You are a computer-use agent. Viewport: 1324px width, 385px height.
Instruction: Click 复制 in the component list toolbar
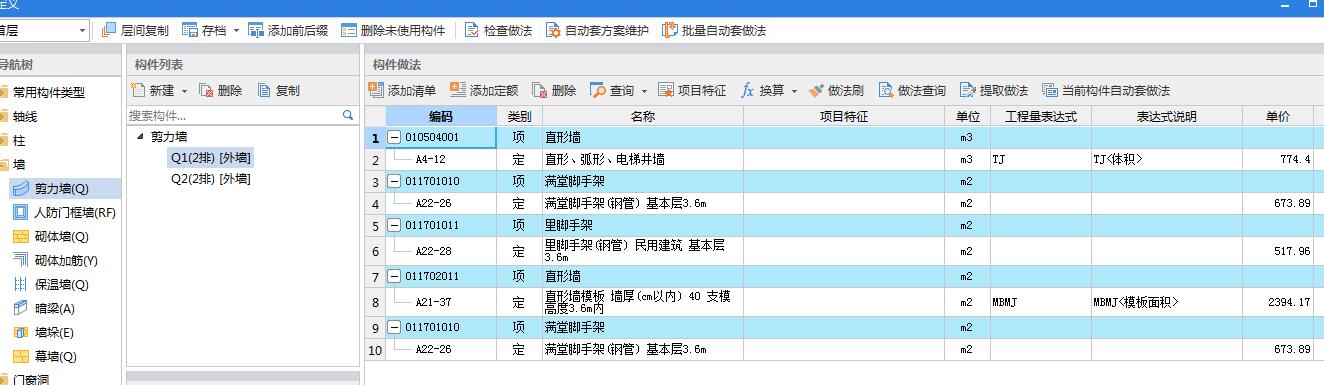tap(278, 90)
